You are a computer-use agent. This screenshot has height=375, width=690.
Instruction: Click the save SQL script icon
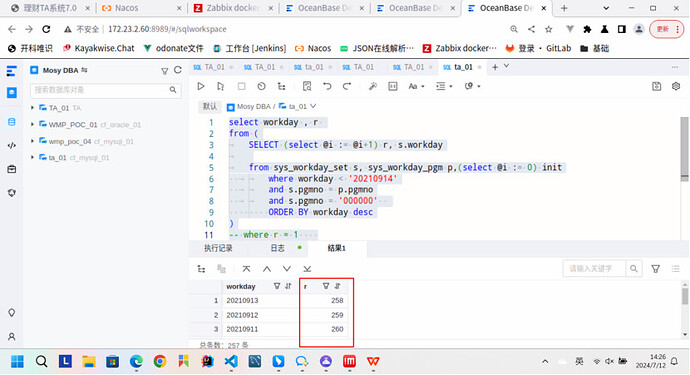click(x=657, y=86)
